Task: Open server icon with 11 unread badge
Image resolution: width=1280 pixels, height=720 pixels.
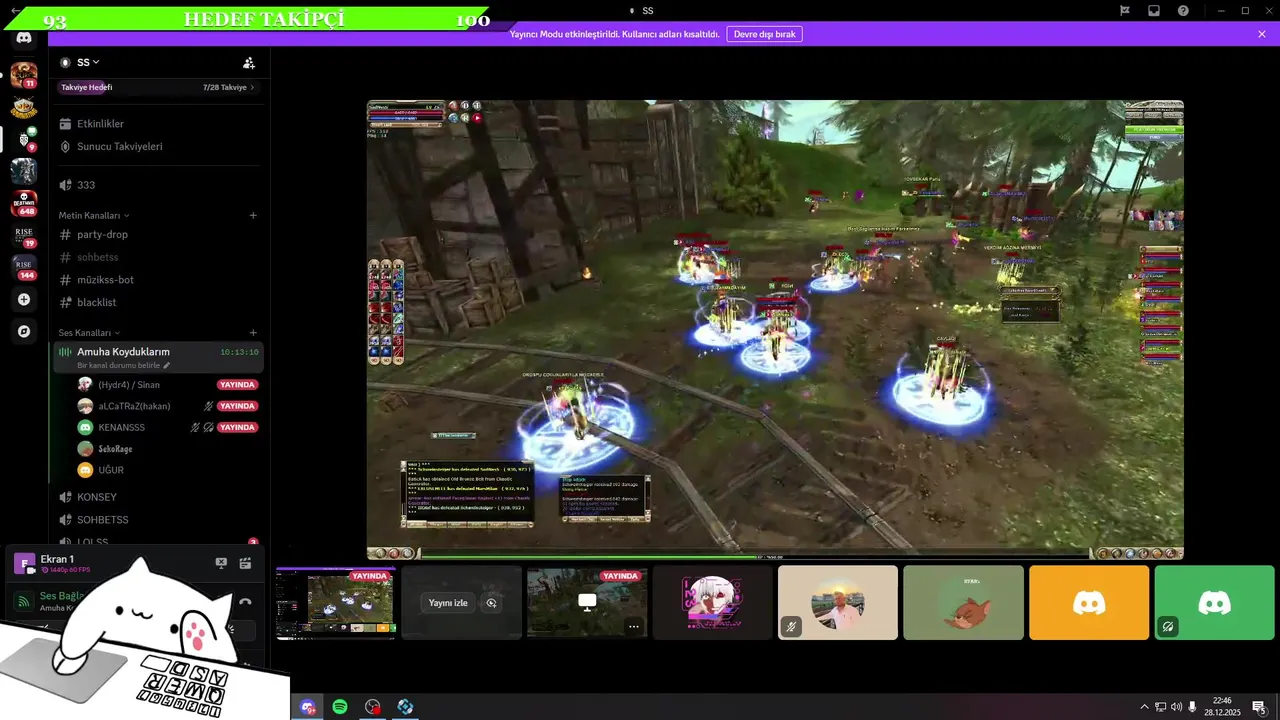Action: click(24, 75)
